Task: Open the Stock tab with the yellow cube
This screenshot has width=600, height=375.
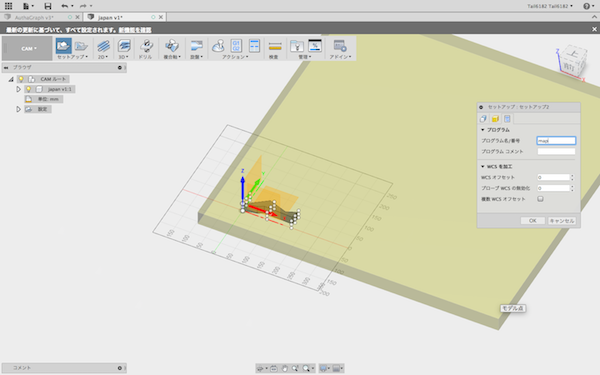Action: [495, 119]
